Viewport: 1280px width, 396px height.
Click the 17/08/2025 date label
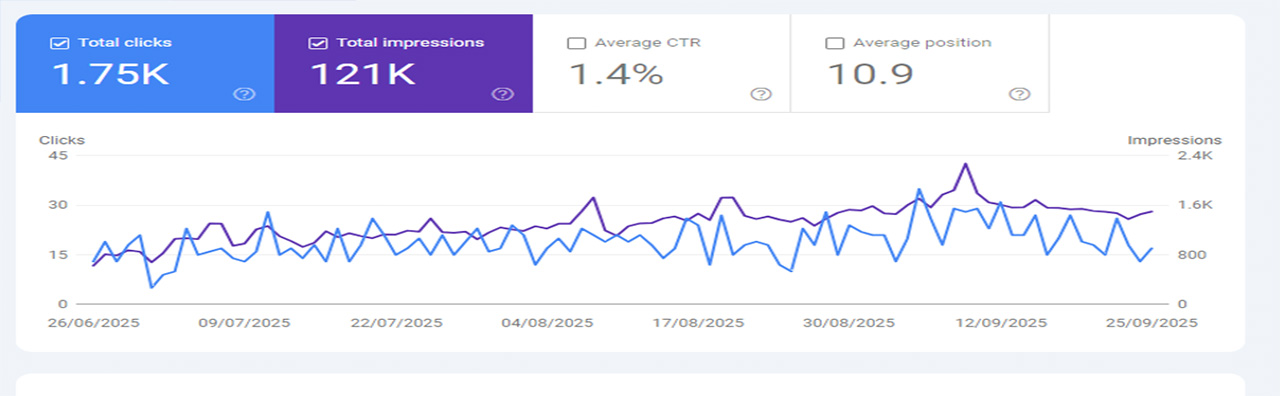click(x=698, y=323)
